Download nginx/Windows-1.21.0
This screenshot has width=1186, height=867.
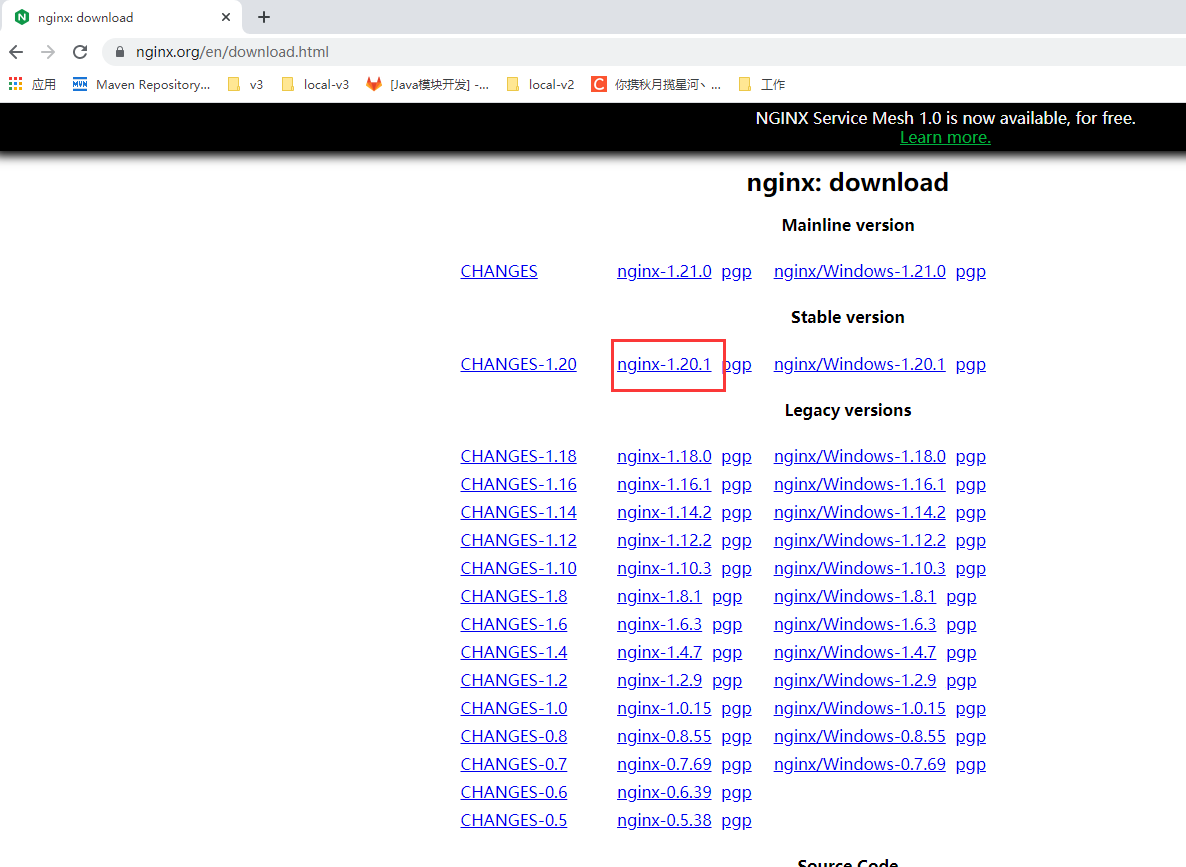click(x=859, y=272)
